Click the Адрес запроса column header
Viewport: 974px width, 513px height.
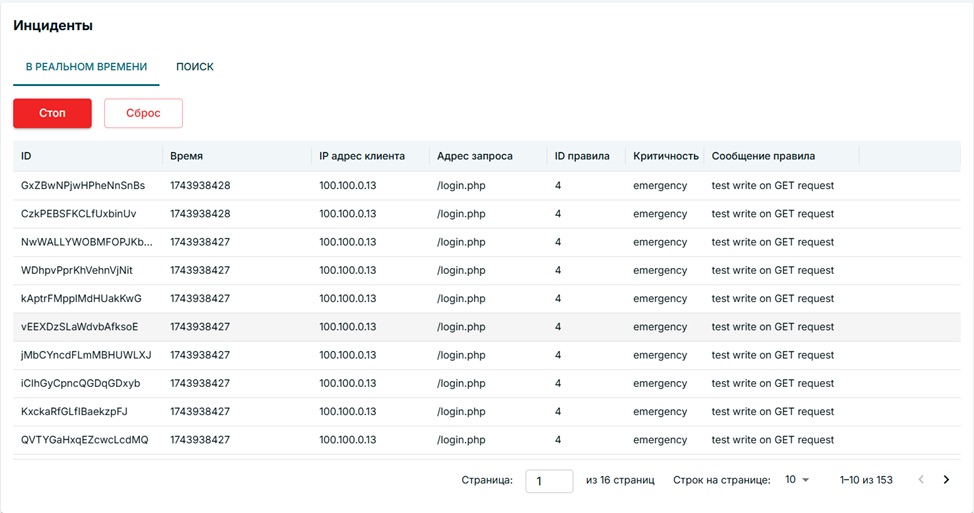coord(475,156)
